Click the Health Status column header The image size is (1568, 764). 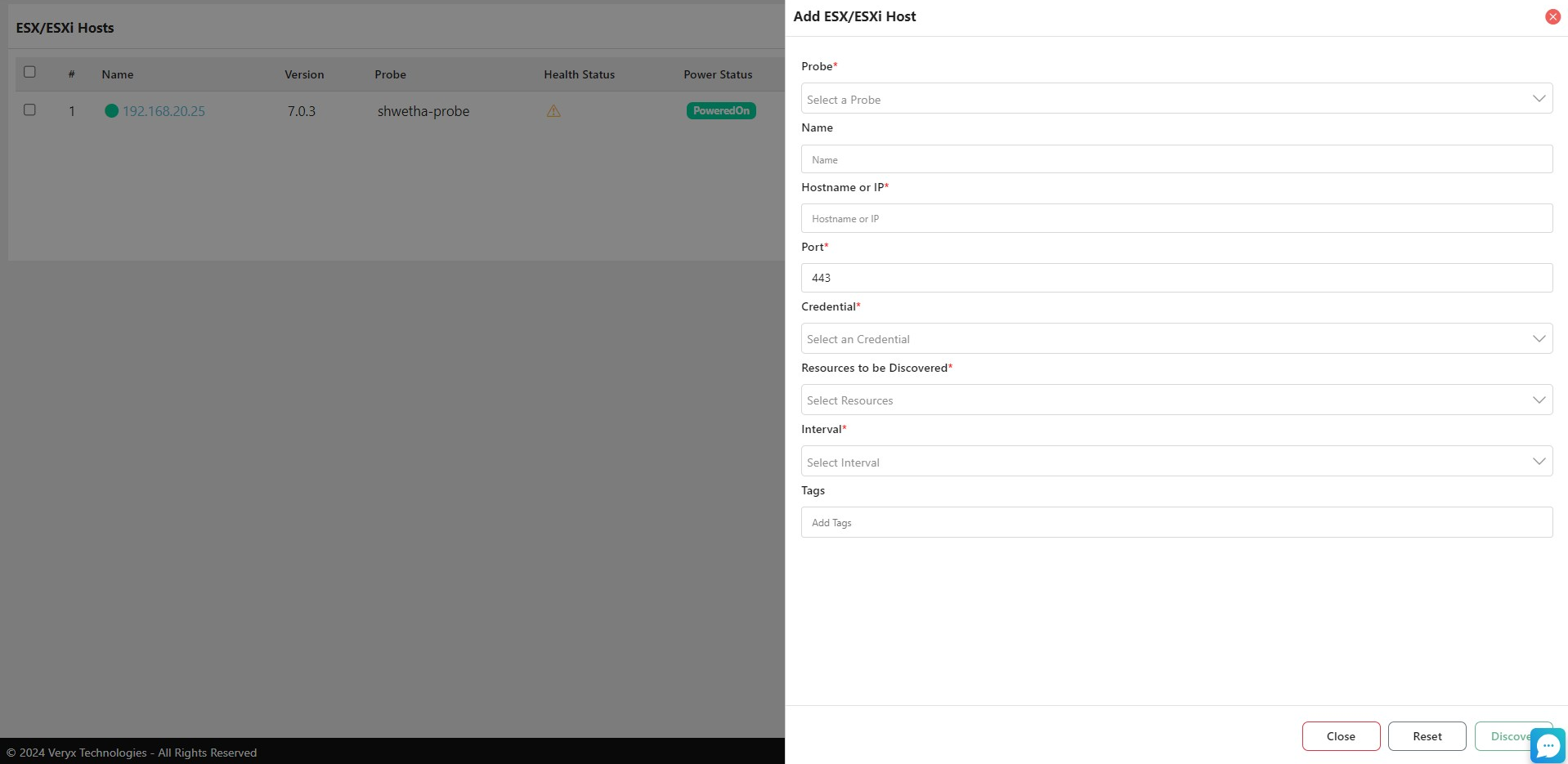click(579, 74)
